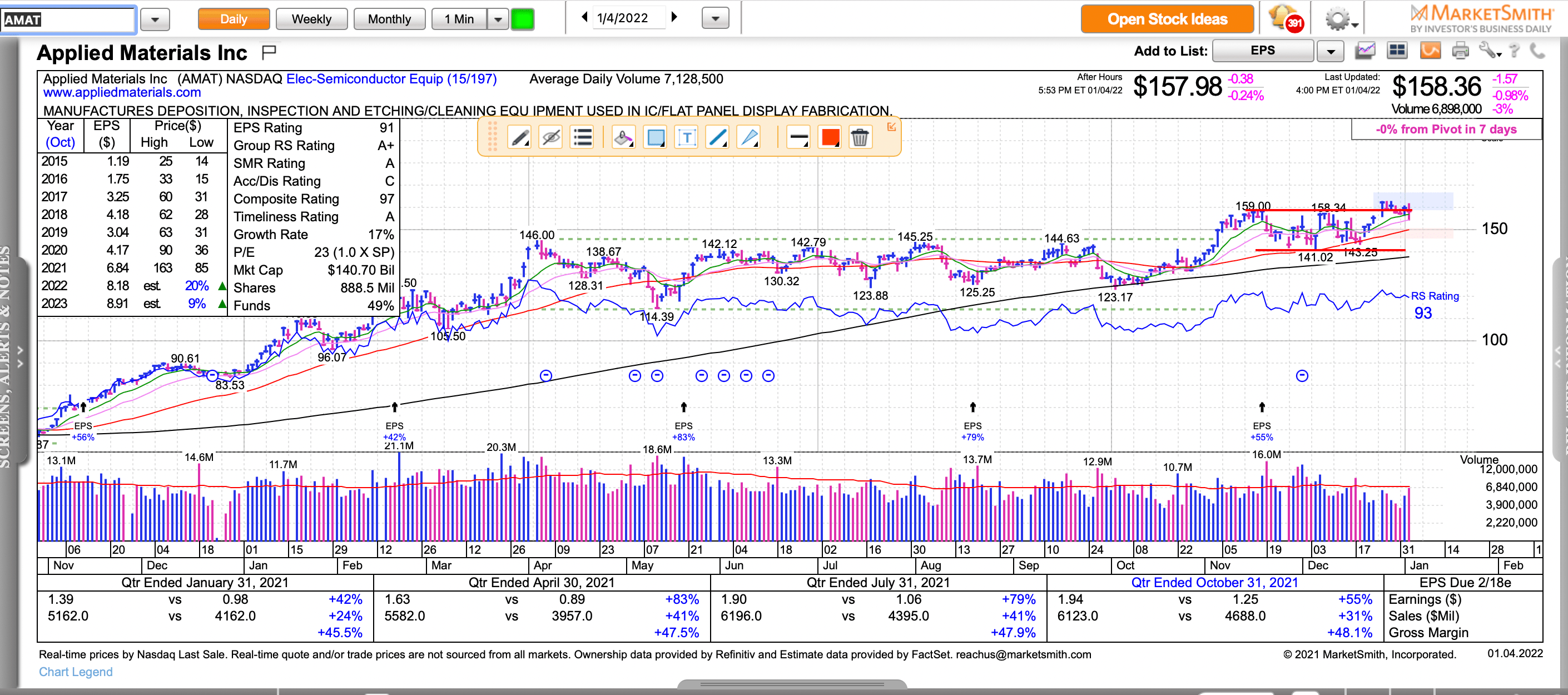1568x695 pixels.
Task: Switch to 1 Min intraday chart
Action: 459,19
